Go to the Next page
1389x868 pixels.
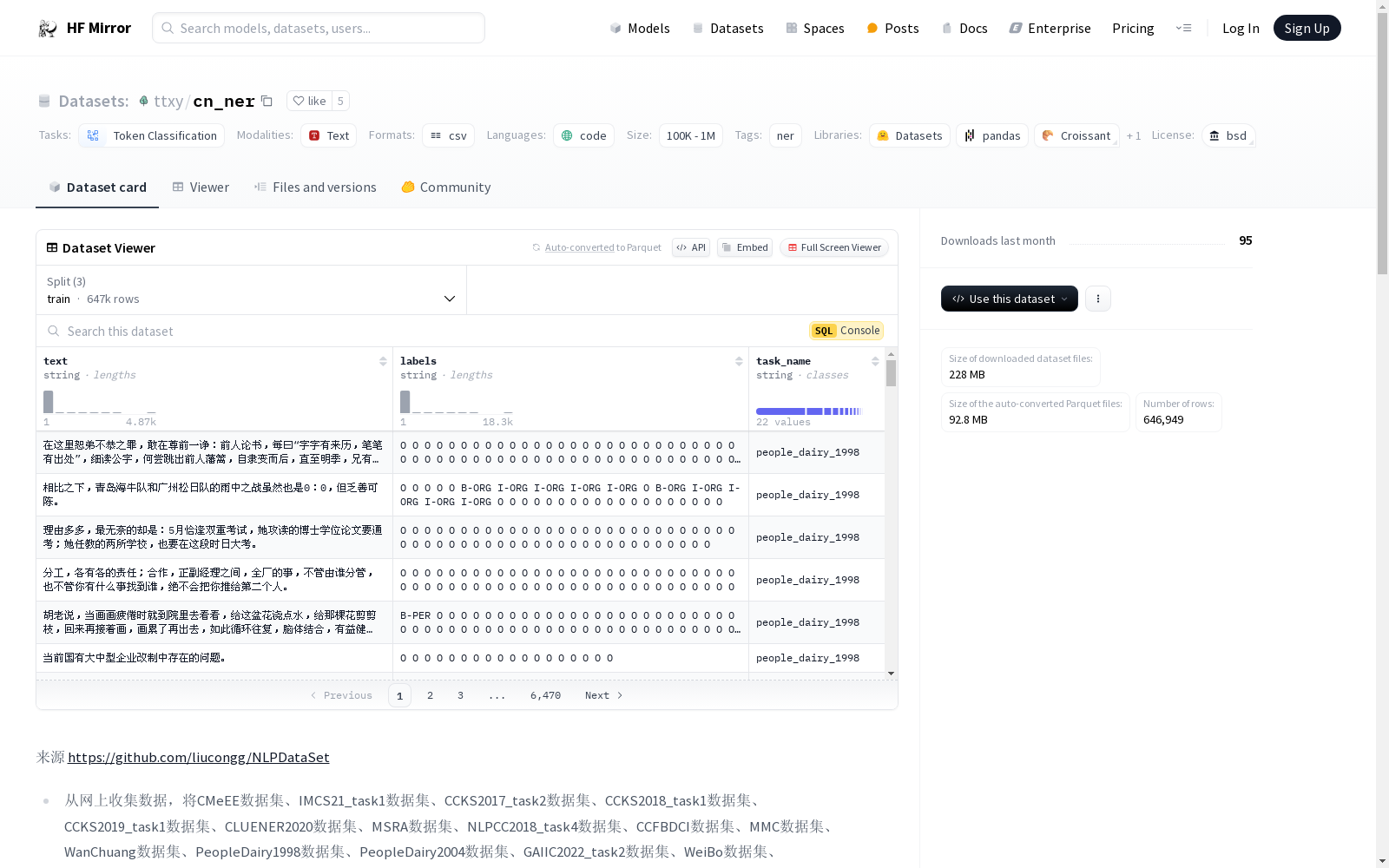pos(603,695)
